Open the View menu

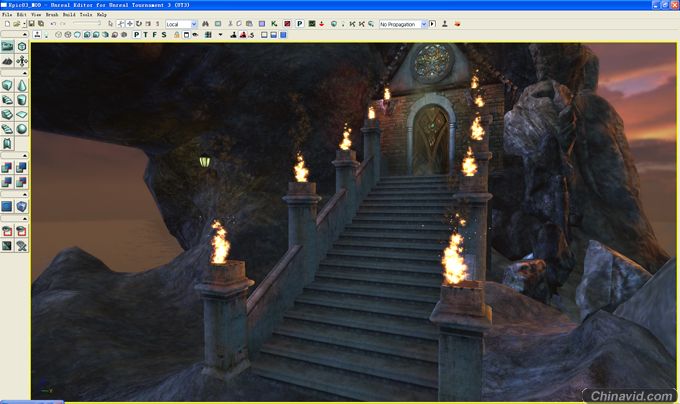pyautogui.click(x=36, y=14)
